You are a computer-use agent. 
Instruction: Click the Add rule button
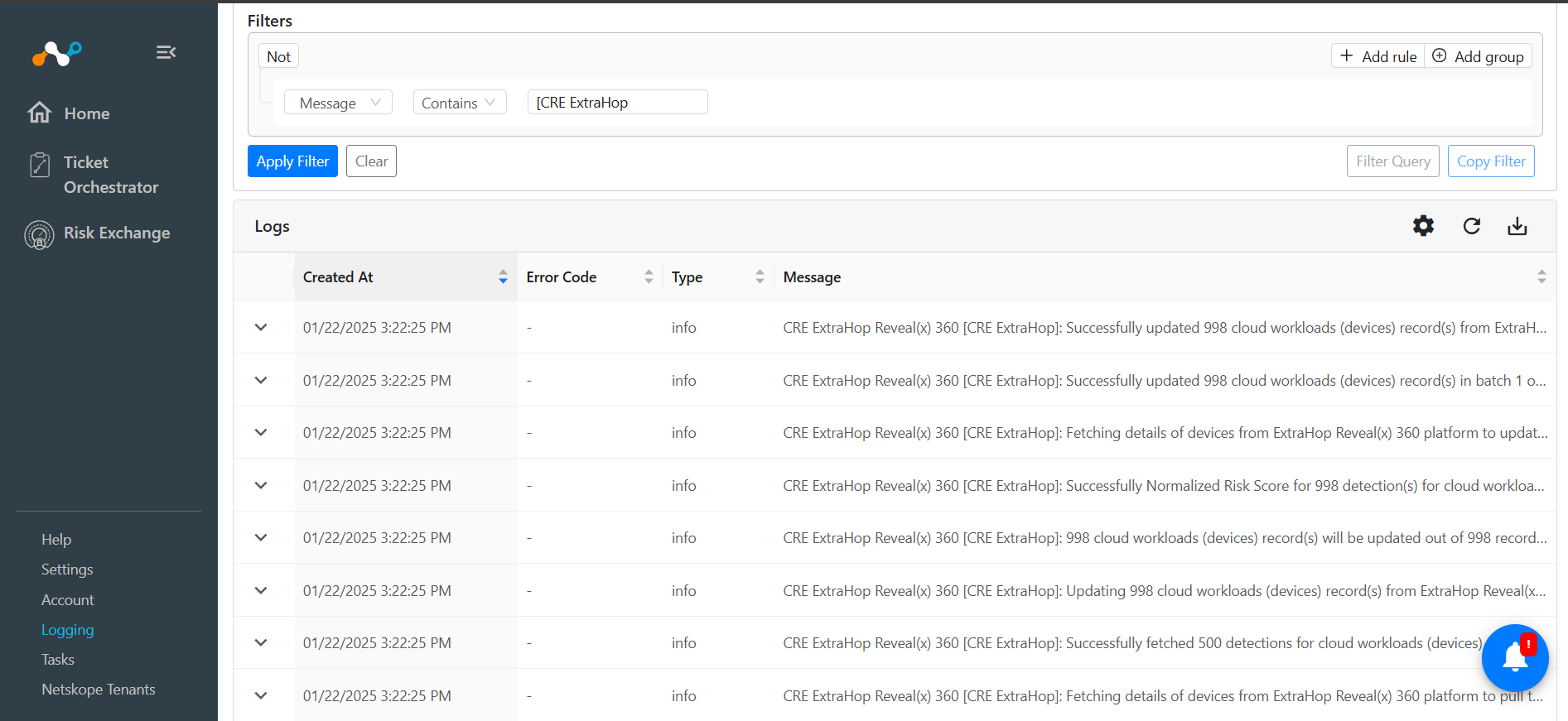pyautogui.click(x=1378, y=56)
